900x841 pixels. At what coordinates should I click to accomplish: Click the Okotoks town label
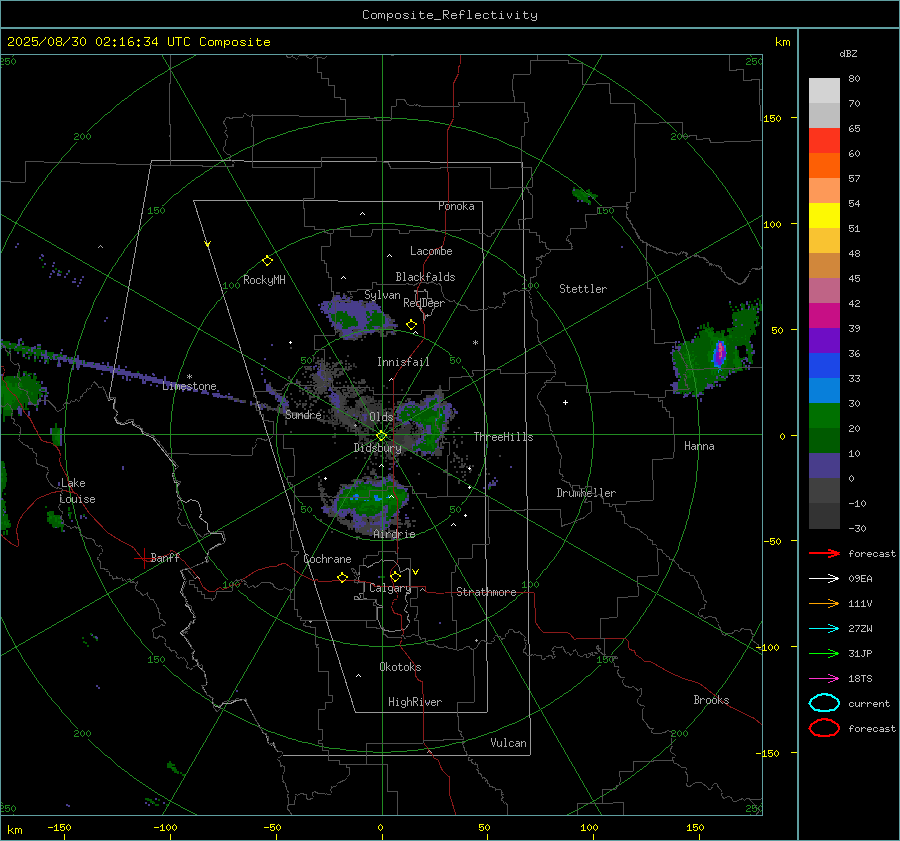point(400,667)
